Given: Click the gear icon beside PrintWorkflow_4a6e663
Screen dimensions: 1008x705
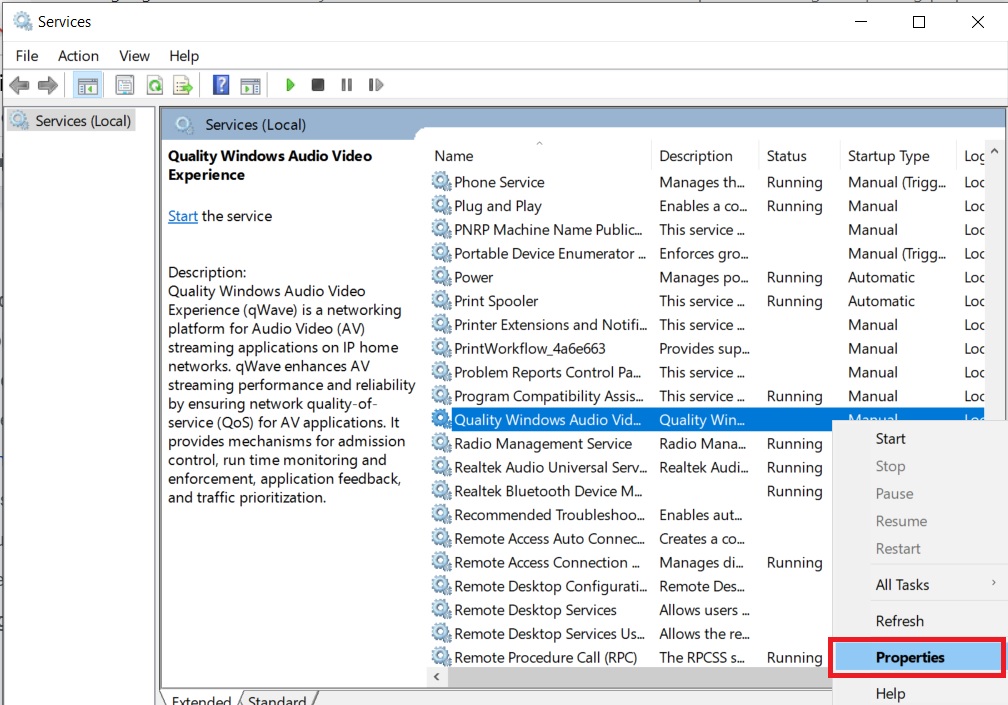Looking at the screenshot, I should (x=441, y=348).
